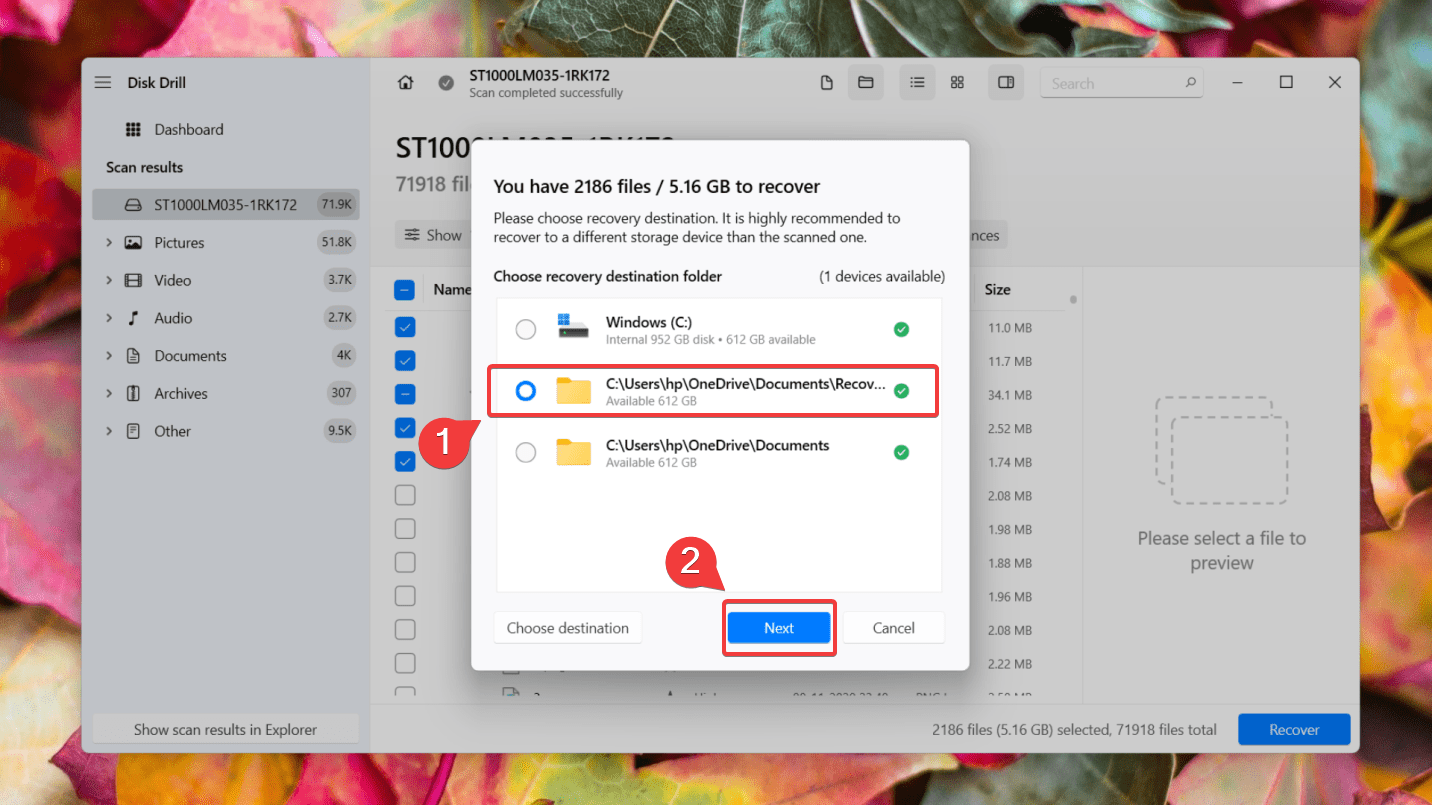Click the scan completed checkmark status icon
The width and height of the screenshot is (1432, 805).
[446, 83]
